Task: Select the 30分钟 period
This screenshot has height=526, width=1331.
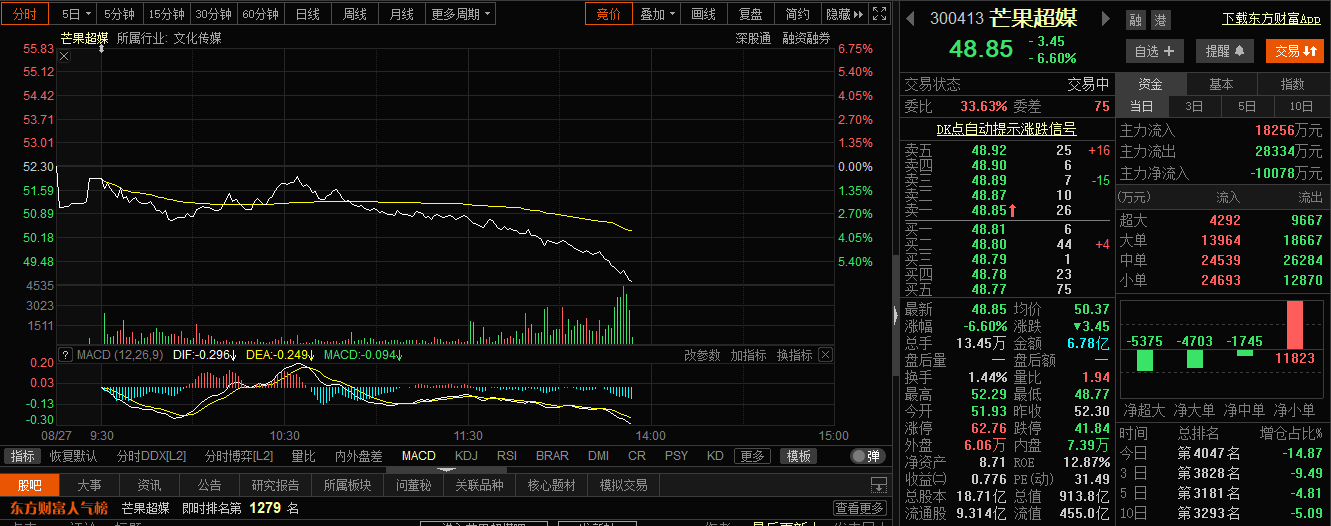Action: tap(214, 14)
